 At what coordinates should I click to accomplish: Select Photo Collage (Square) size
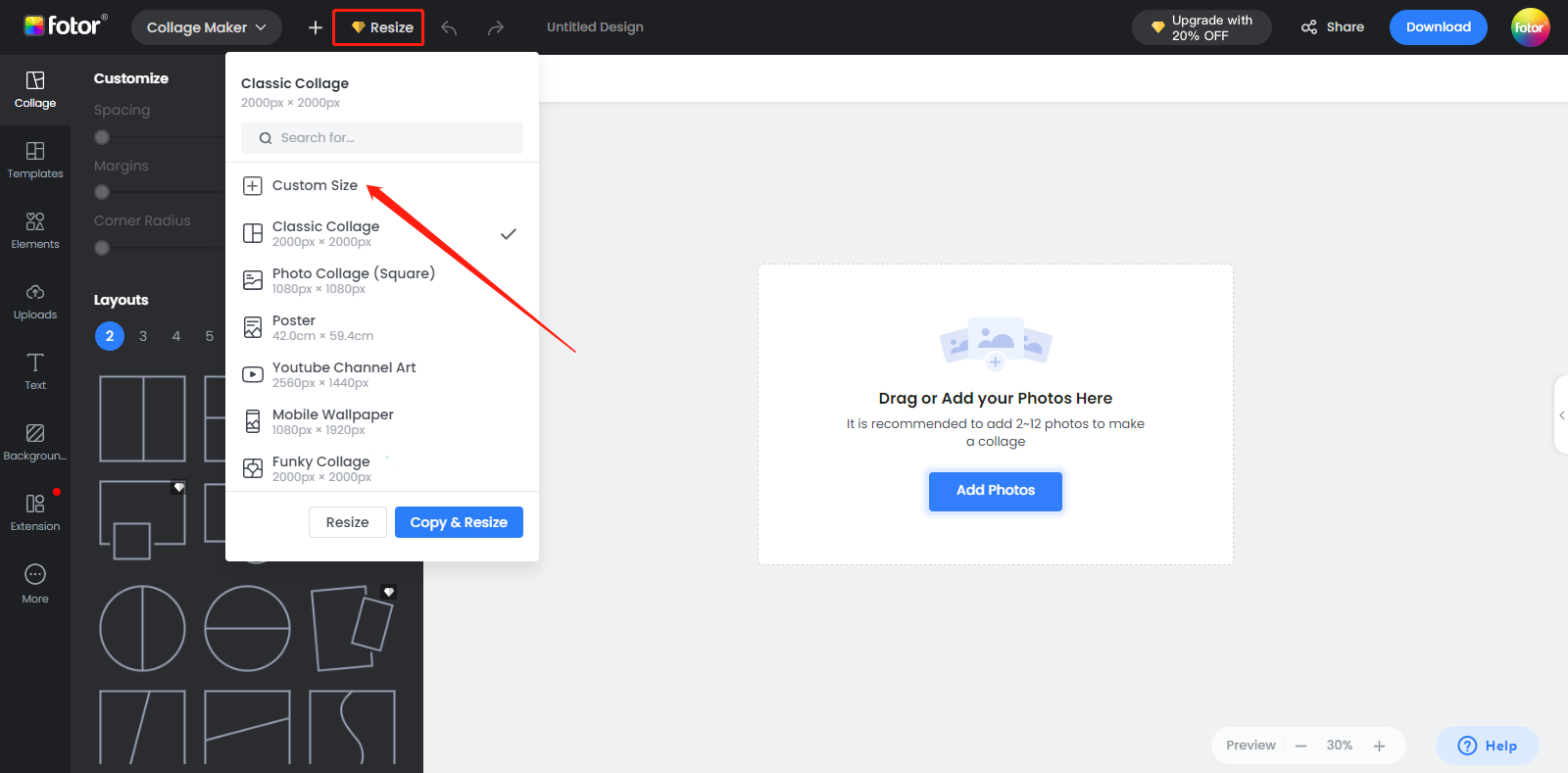382,280
